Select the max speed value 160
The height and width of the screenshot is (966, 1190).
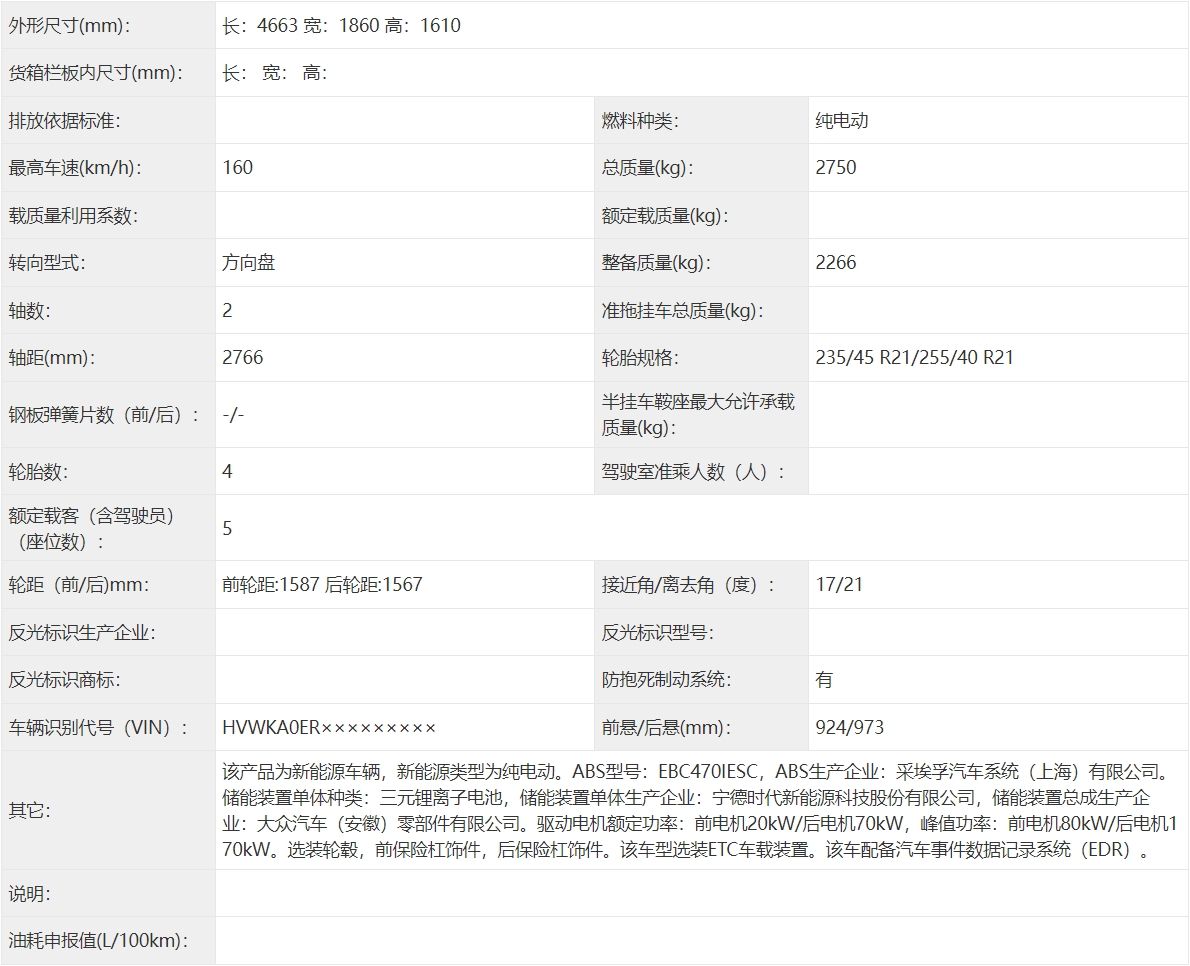[x=238, y=168]
